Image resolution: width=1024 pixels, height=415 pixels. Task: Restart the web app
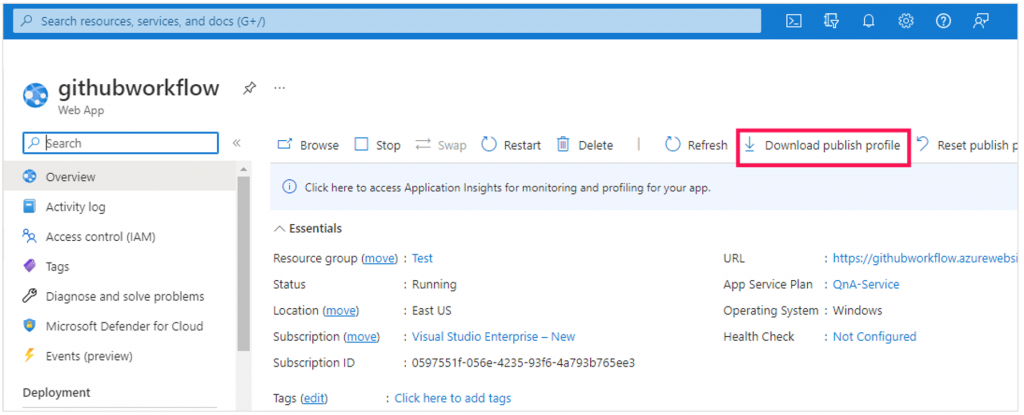tap(511, 145)
